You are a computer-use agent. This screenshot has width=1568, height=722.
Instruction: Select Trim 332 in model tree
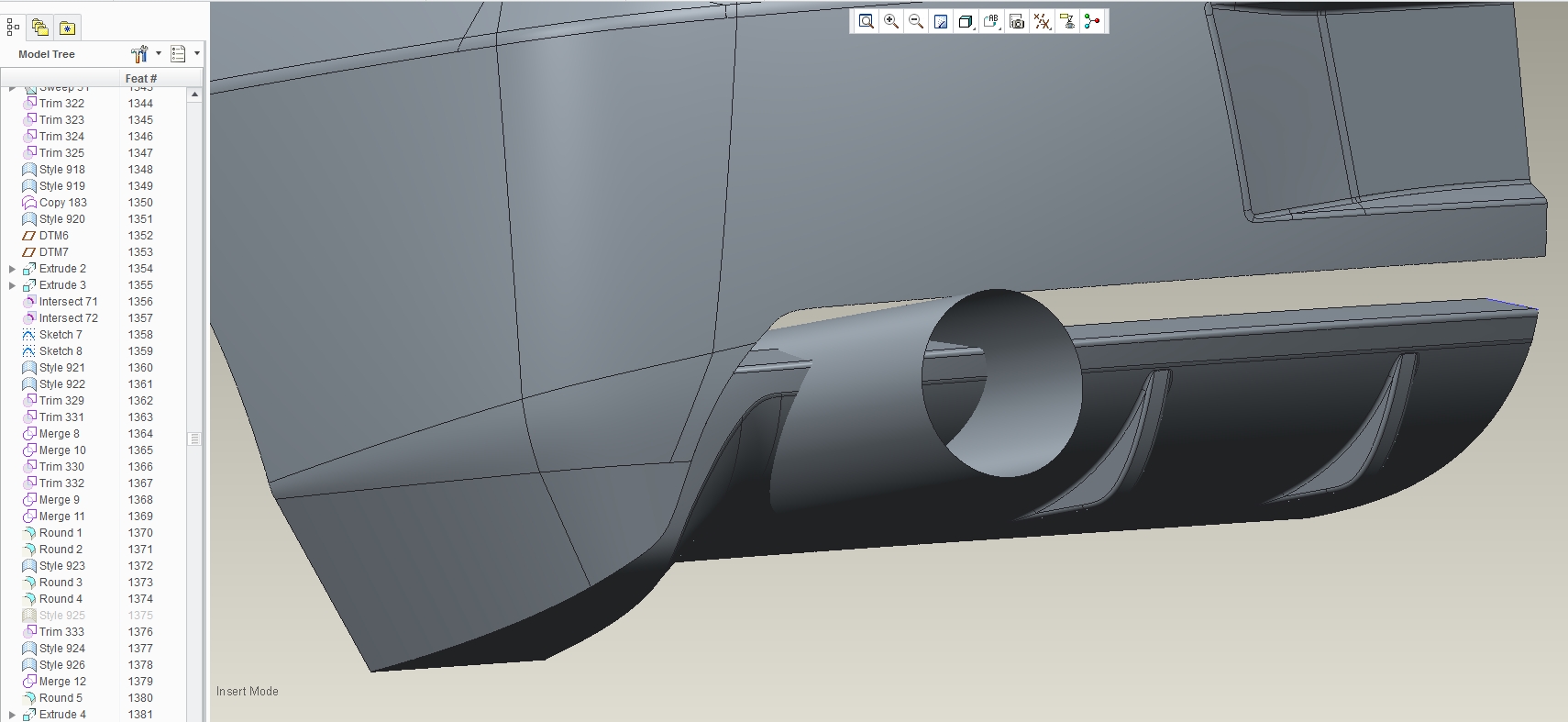coord(61,483)
